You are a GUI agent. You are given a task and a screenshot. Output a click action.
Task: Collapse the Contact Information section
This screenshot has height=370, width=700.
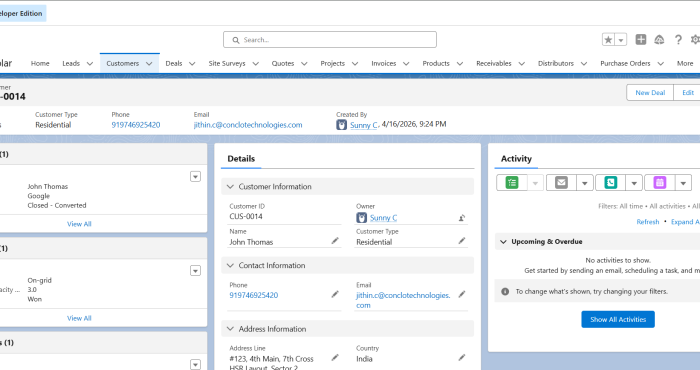click(x=230, y=265)
